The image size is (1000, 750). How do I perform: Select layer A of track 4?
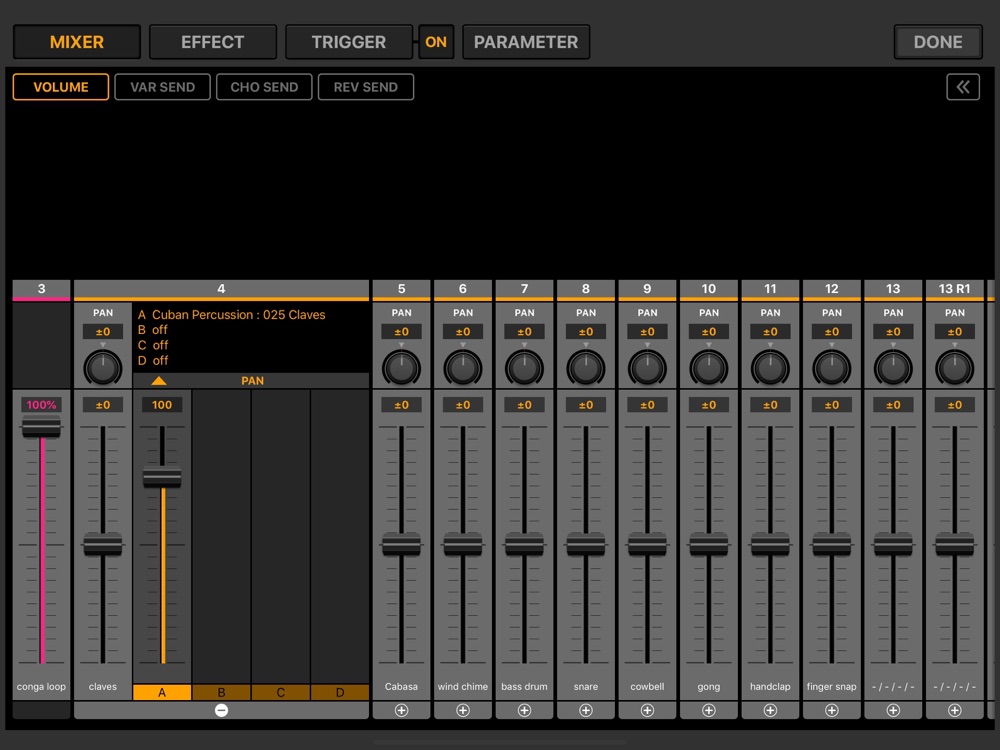tap(162, 692)
